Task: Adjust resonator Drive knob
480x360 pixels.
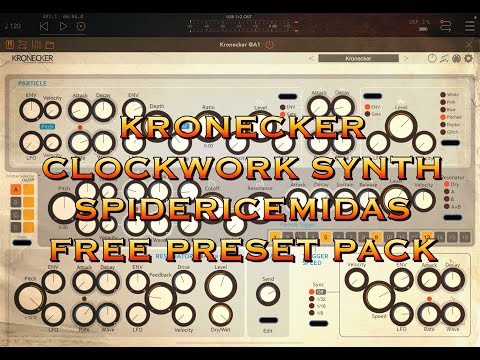Action: (x=183, y=282)
